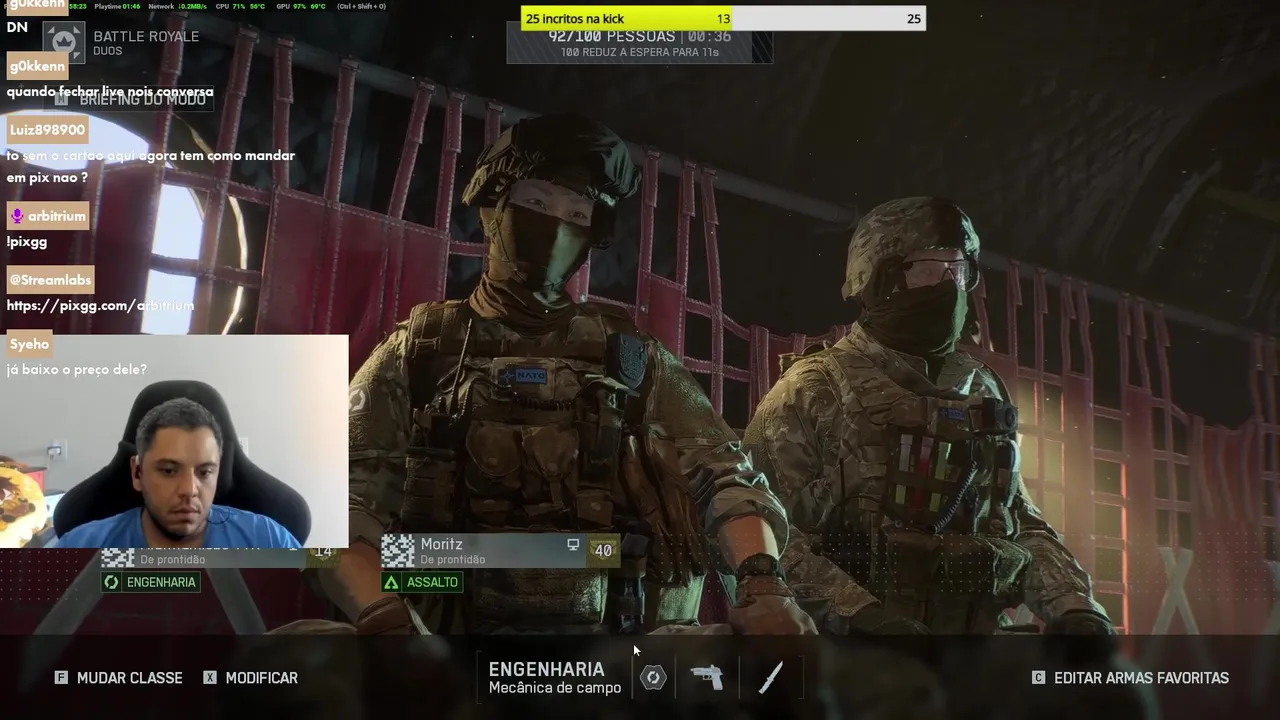The width and height of the screenshot is (1280, 720).
Task: Click the N key icon beside Briefing do Modo
Action: (x=62, y=100)
